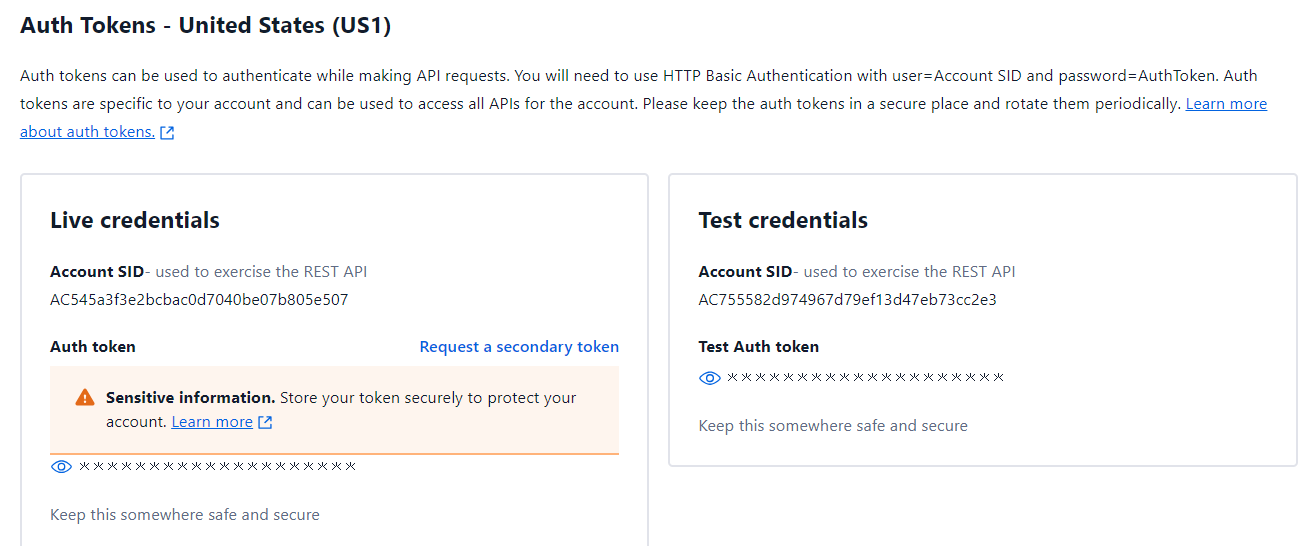Click the 'Test Auth token' label

click(x=758, y=347)
